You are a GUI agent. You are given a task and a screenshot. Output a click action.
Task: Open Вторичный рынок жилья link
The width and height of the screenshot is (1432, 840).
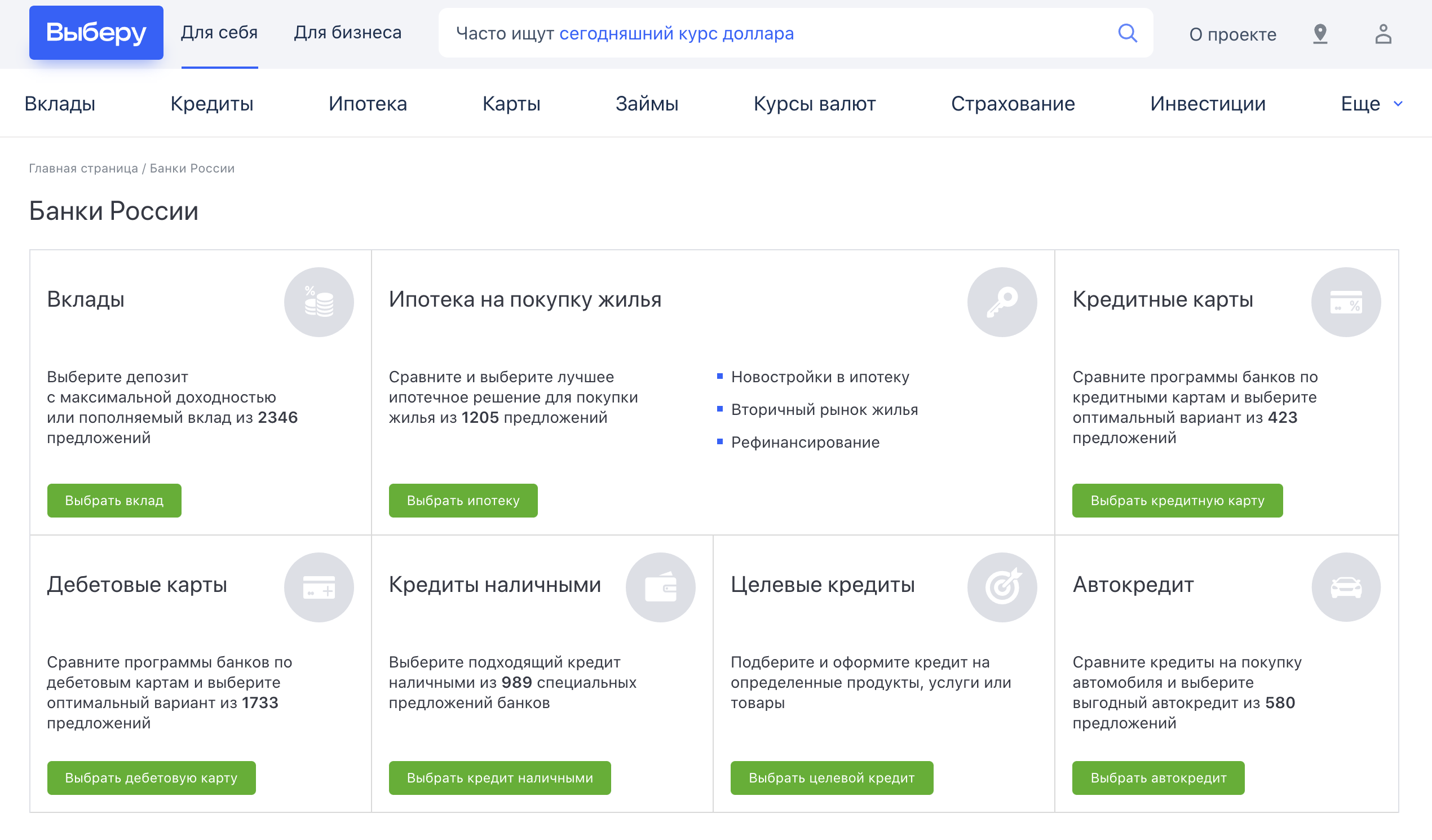[x=824, y=410]
